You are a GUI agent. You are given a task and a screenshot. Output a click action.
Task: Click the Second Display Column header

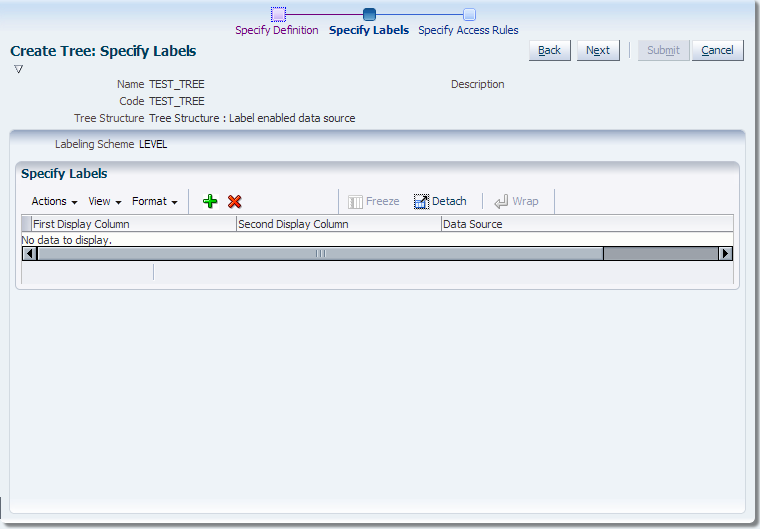coord(339,224)
